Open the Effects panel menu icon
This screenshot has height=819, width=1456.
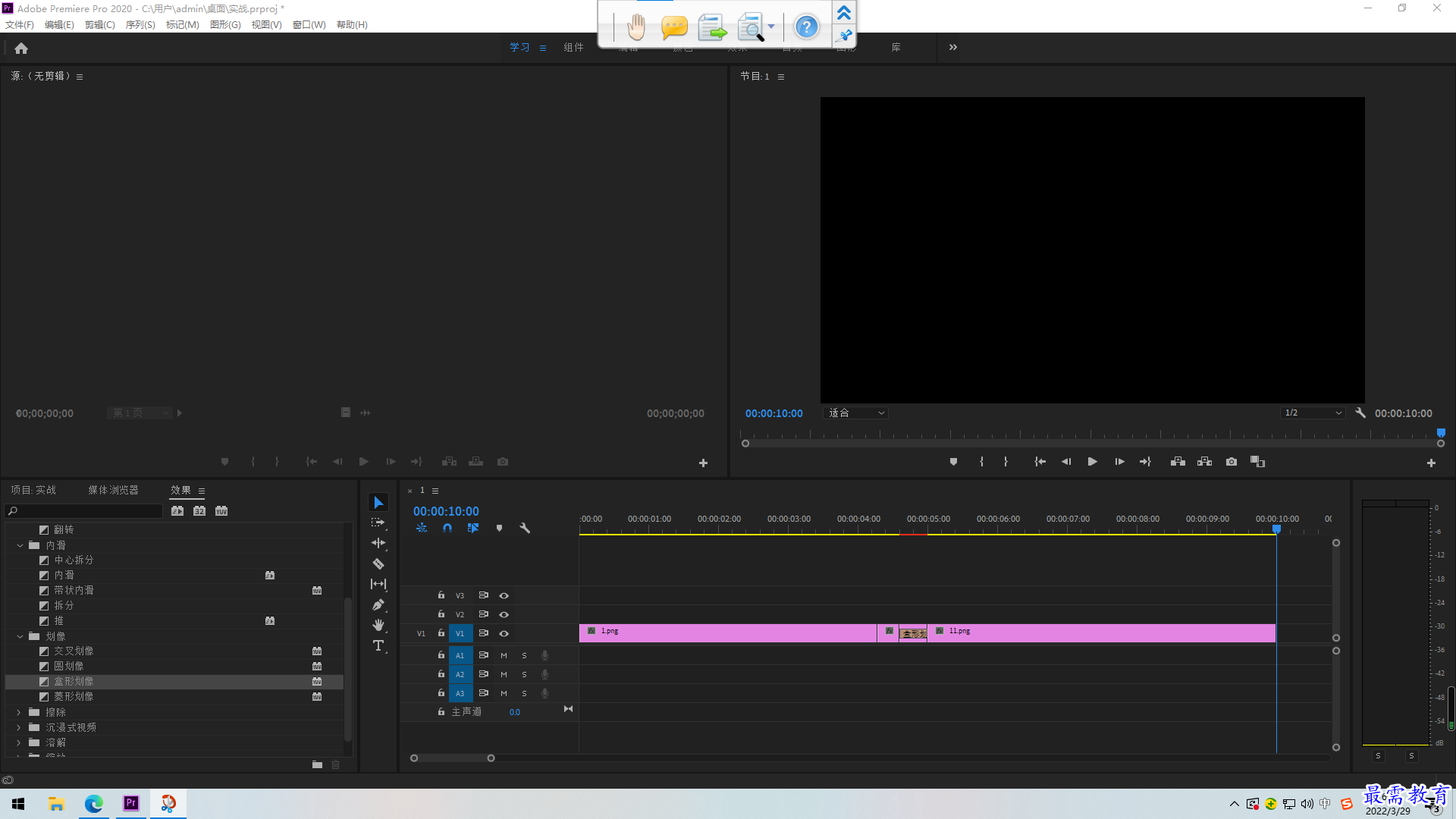coord(202,491)
